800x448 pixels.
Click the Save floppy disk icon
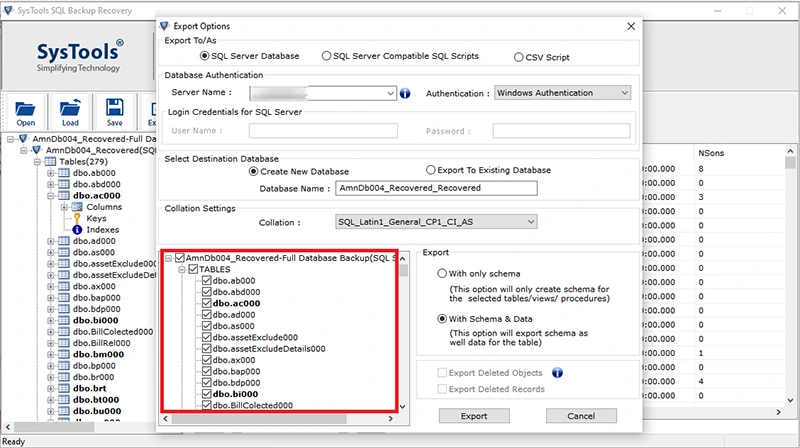coord(114,108)
